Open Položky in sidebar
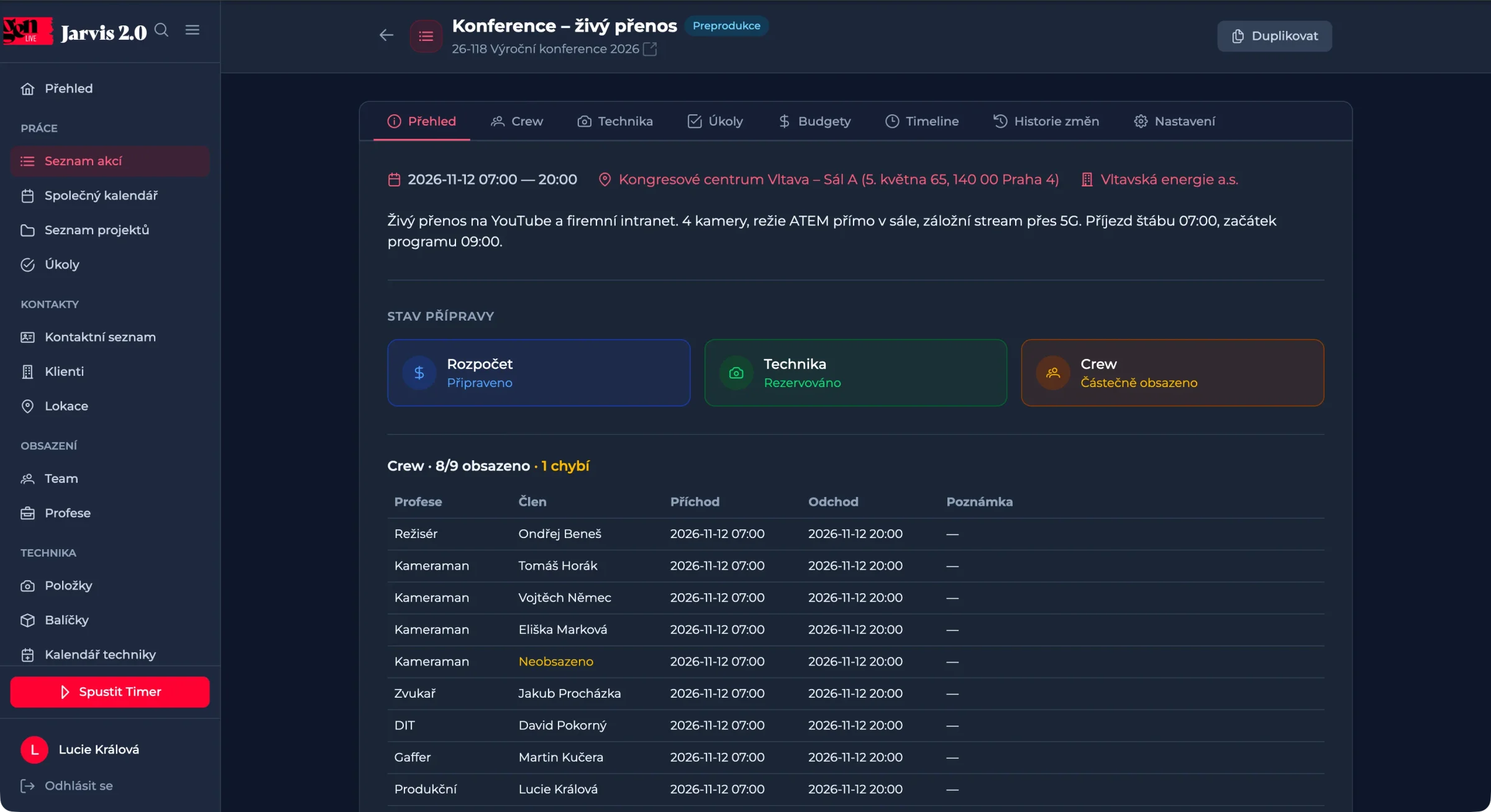 (110, 586)
